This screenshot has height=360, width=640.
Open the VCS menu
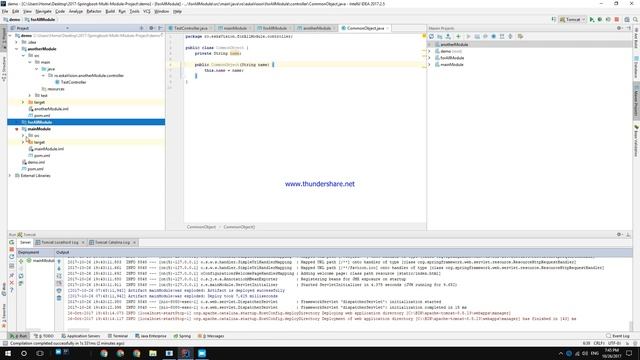[147, 11]
